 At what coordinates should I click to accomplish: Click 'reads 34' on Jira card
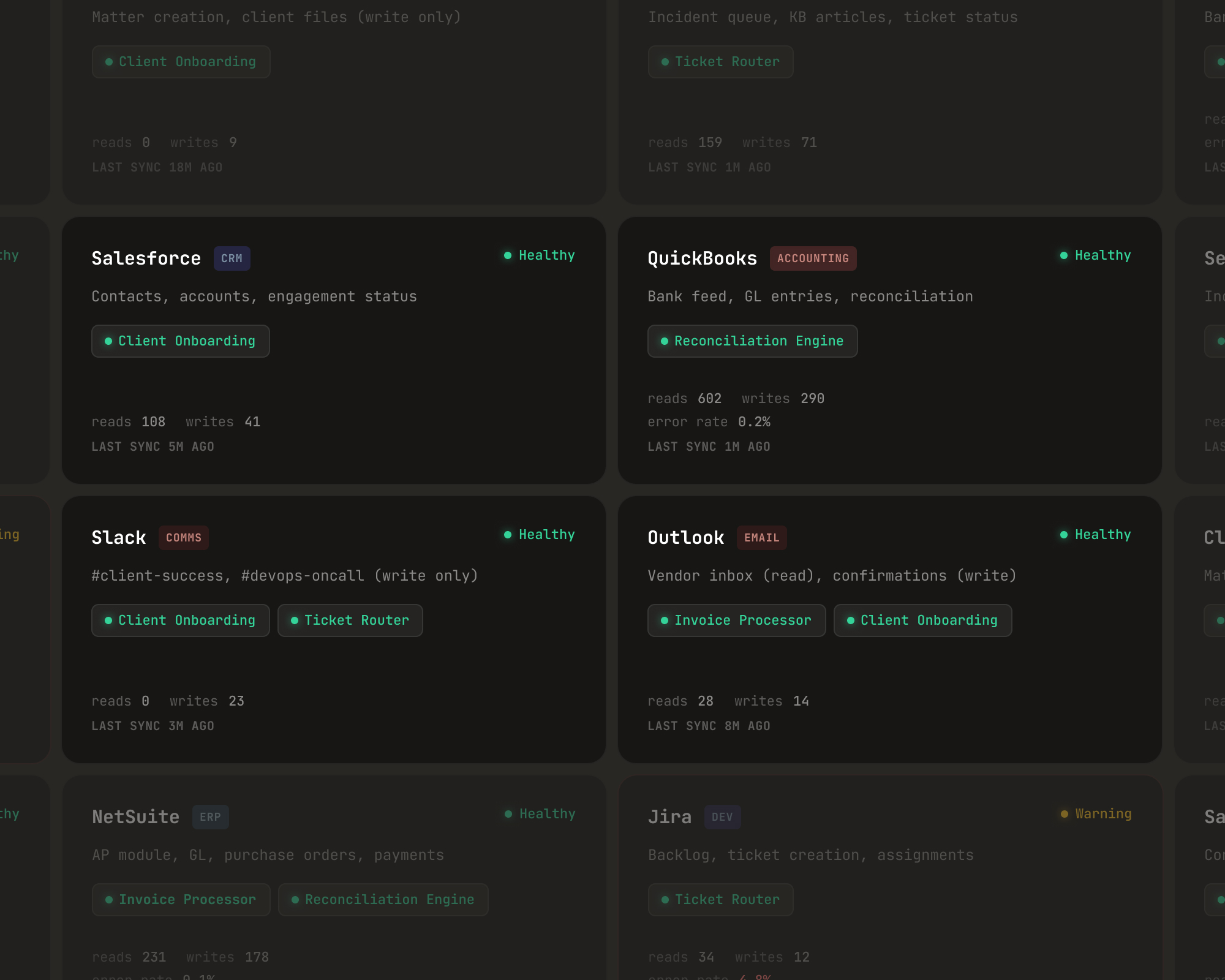pyautogui.click(x=682, y=957)
